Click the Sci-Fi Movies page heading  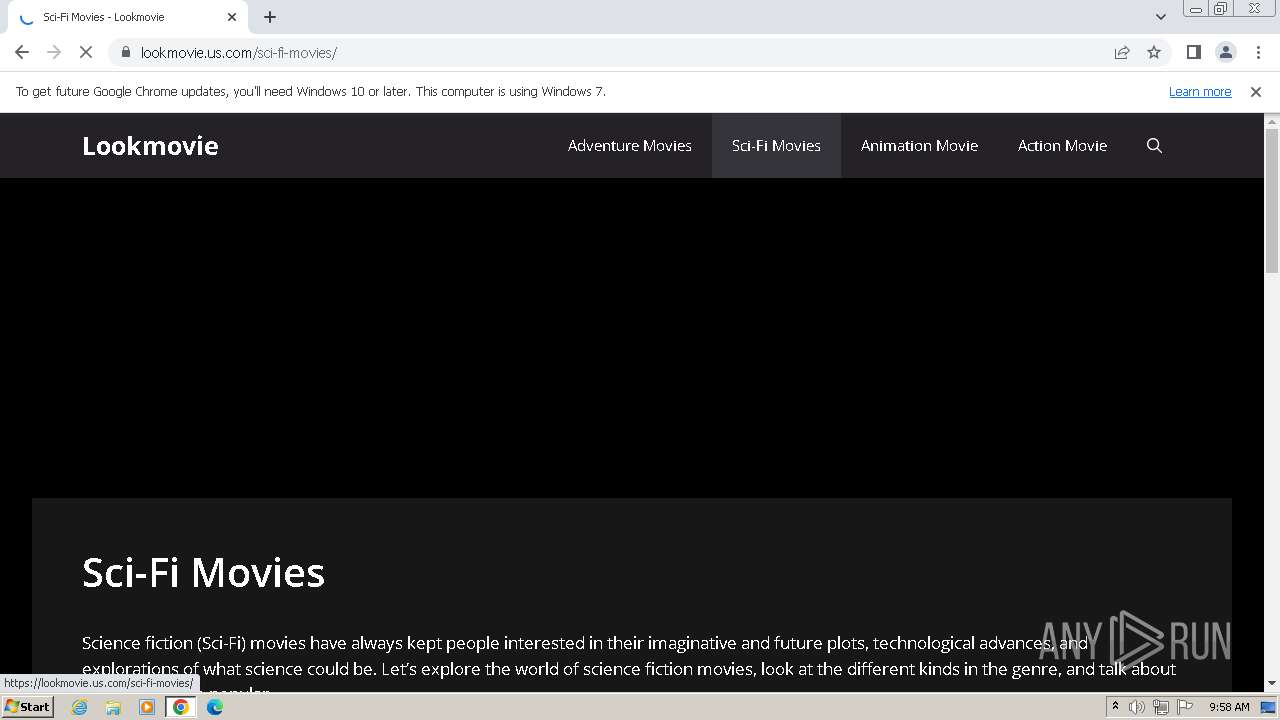[203, 573]
